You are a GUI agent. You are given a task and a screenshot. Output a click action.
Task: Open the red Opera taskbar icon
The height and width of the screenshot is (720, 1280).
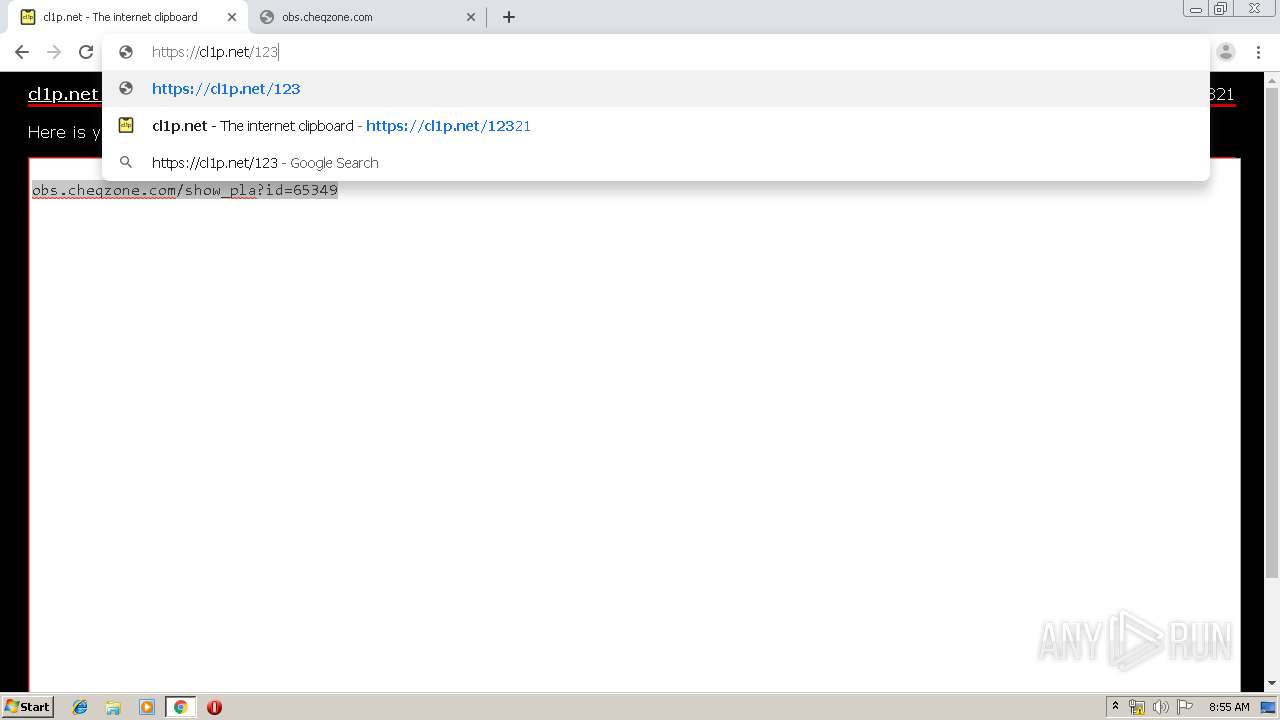pos(214,707)
